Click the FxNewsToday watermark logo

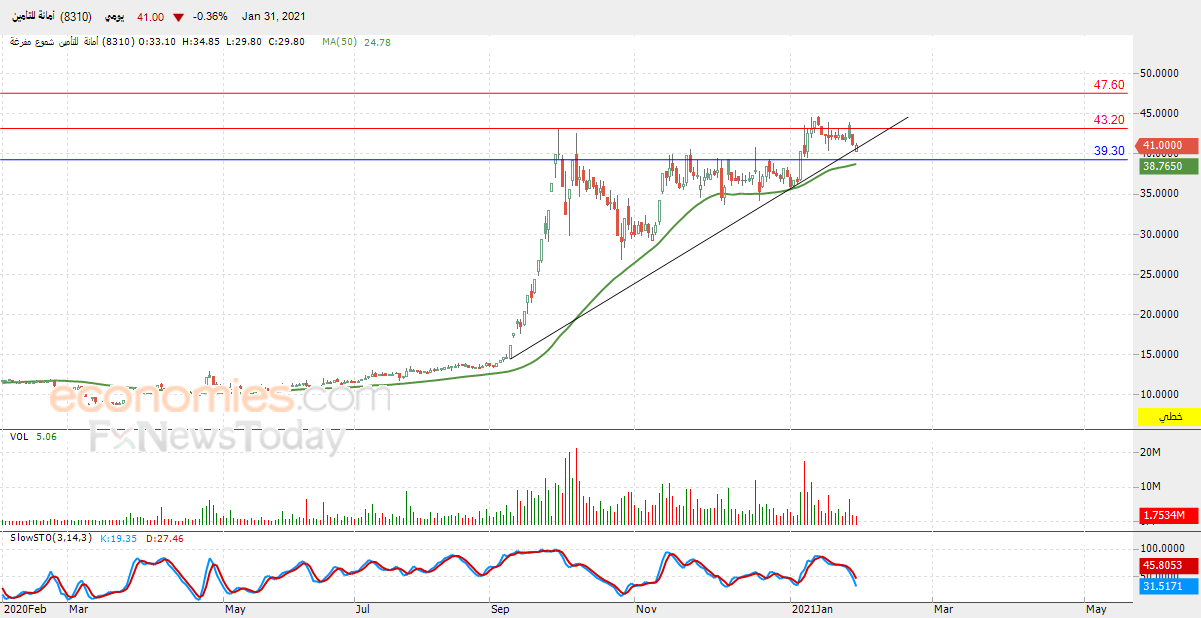pyautogui.click(x=217, y=438)
